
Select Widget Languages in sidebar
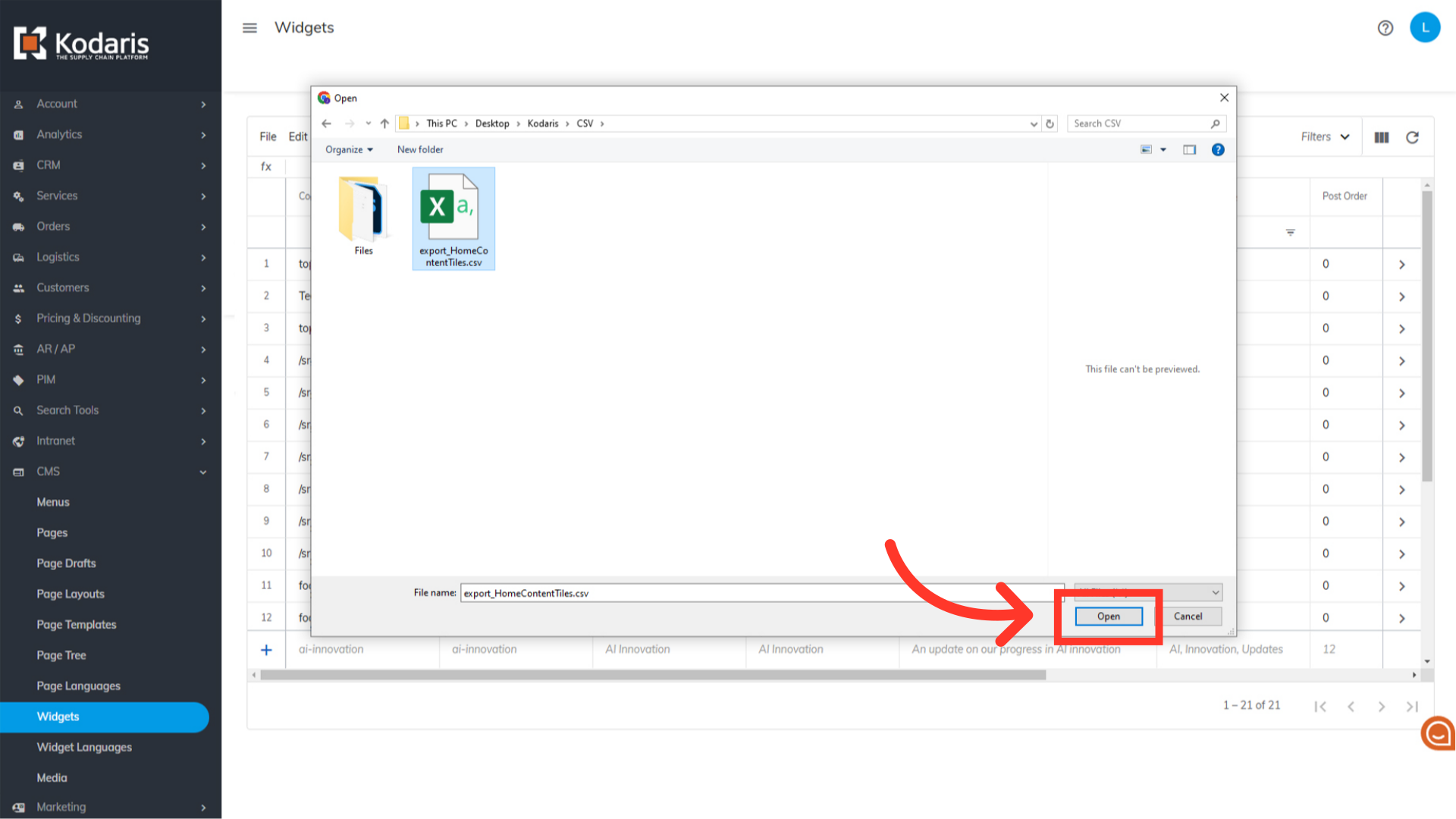point(84,747)
